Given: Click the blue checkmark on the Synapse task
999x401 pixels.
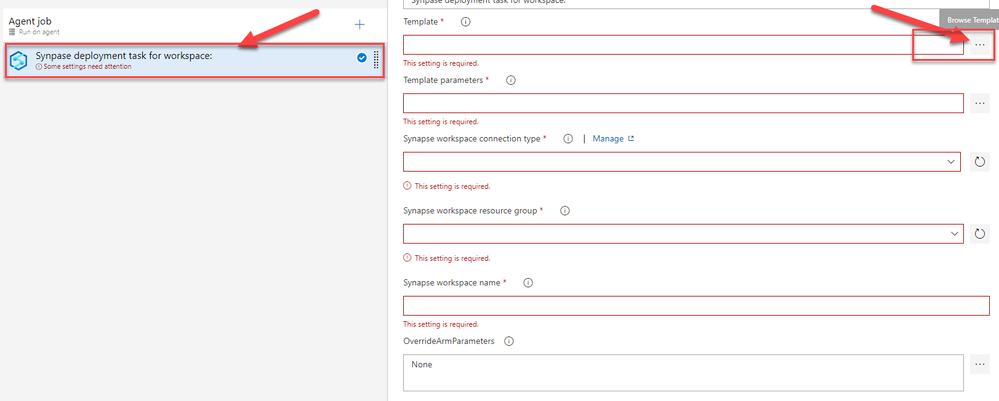Looking at the screenshot, I should pyautogui.click(x=362, y=58).
